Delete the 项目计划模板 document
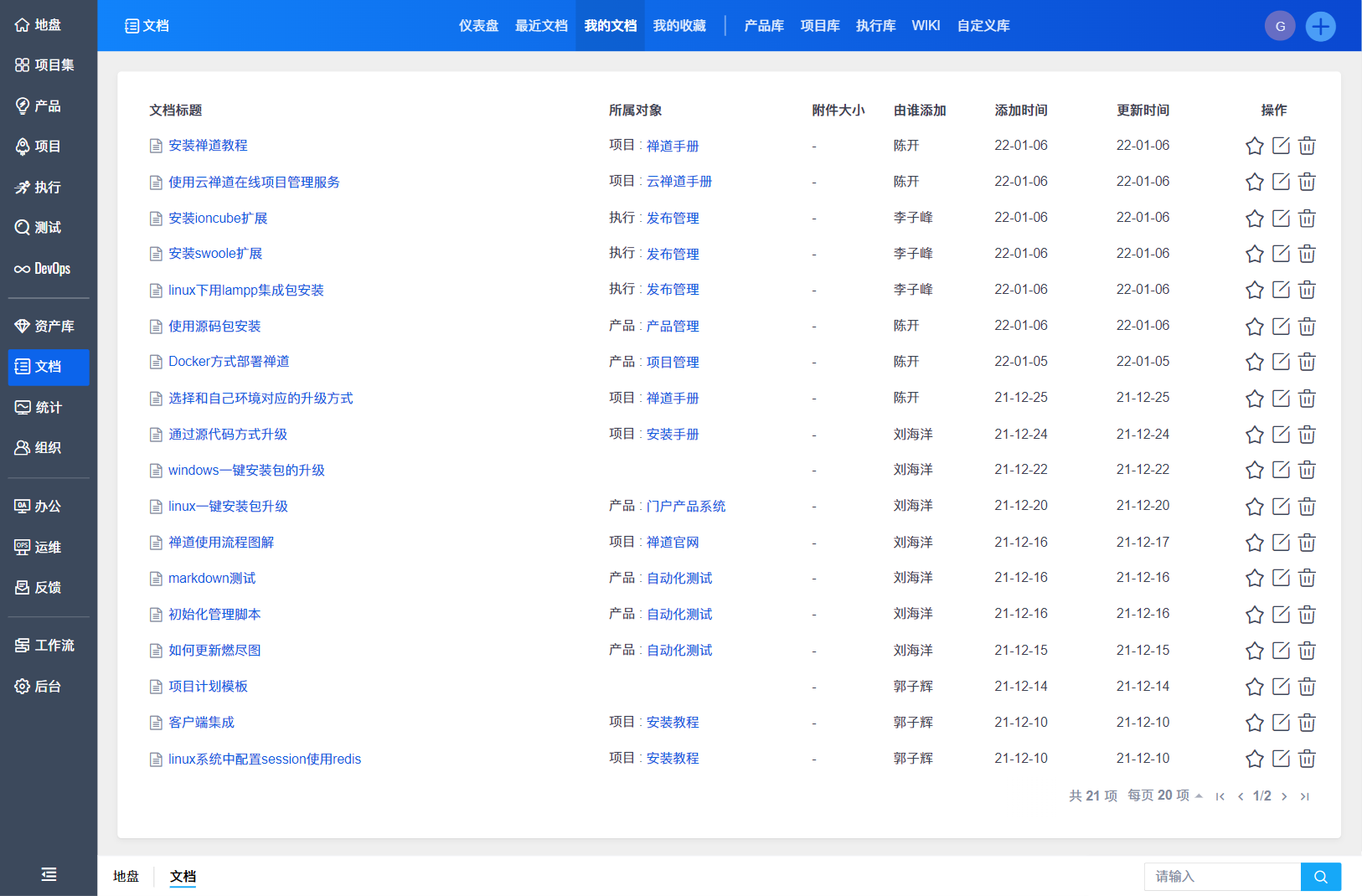Screen dimensions: 1362x896 [x=1307, y=687]
